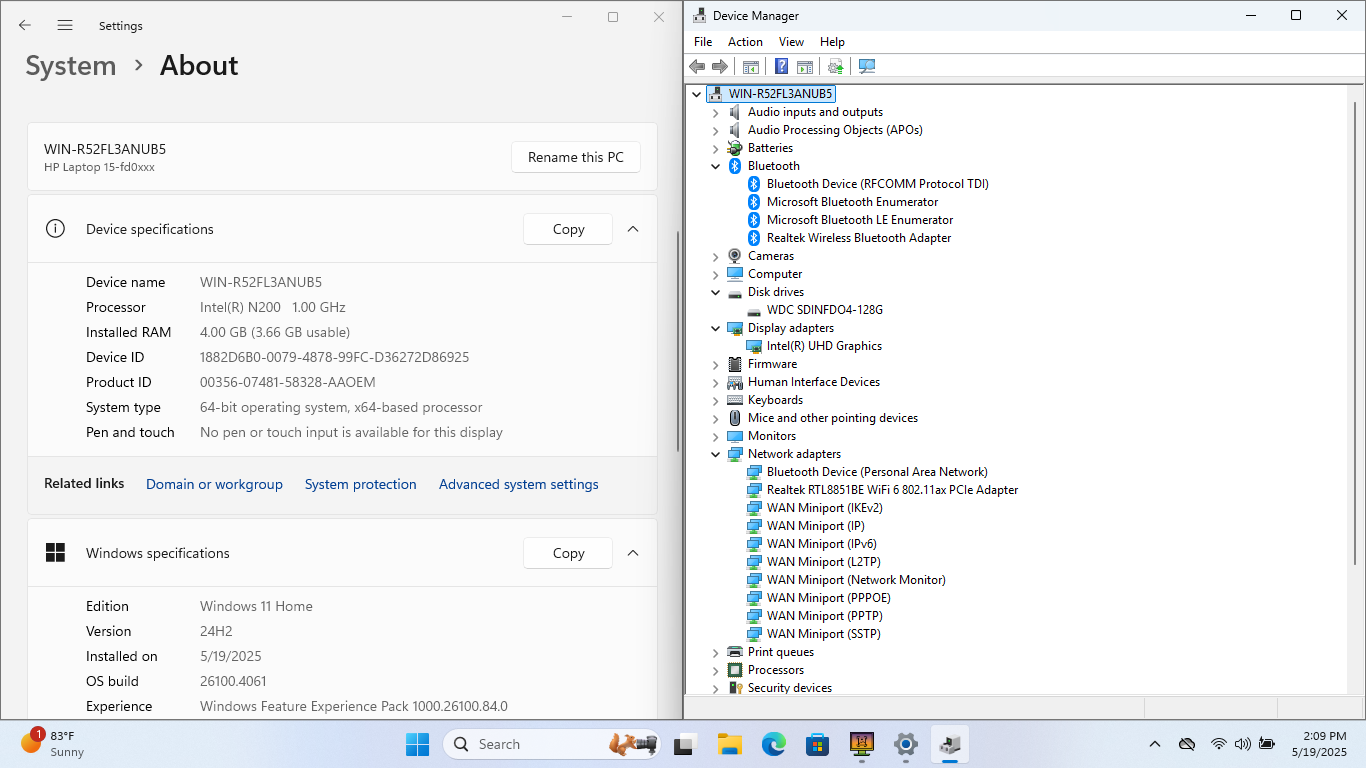Open Advanced system settings link
The image size is (1366, 768).
519,484
